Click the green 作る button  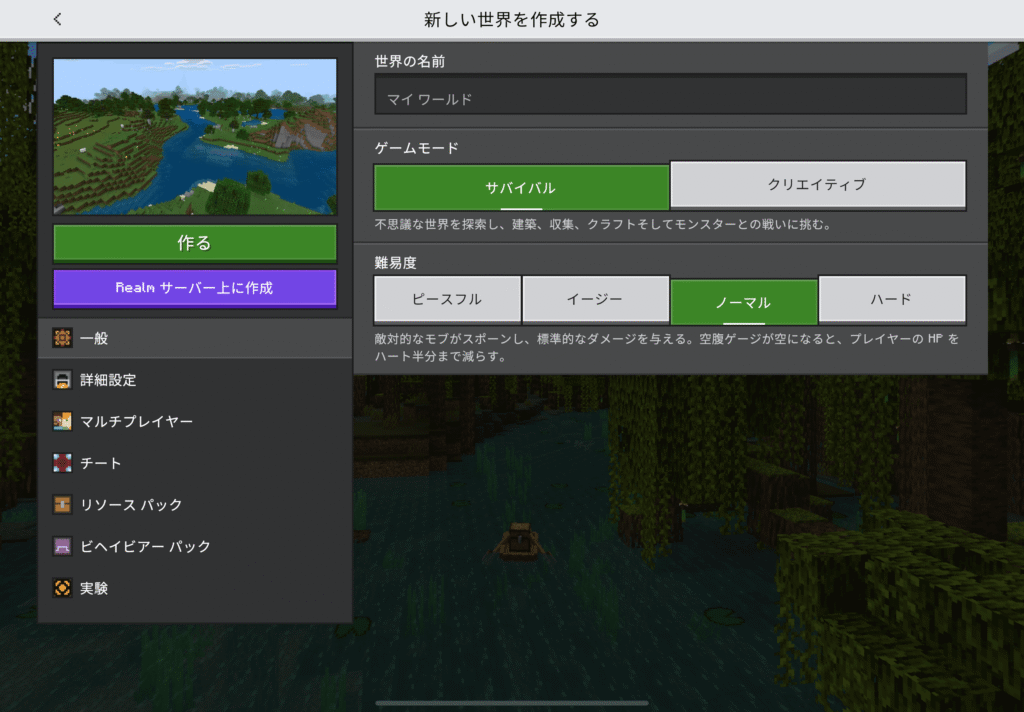tap(195, 244)
